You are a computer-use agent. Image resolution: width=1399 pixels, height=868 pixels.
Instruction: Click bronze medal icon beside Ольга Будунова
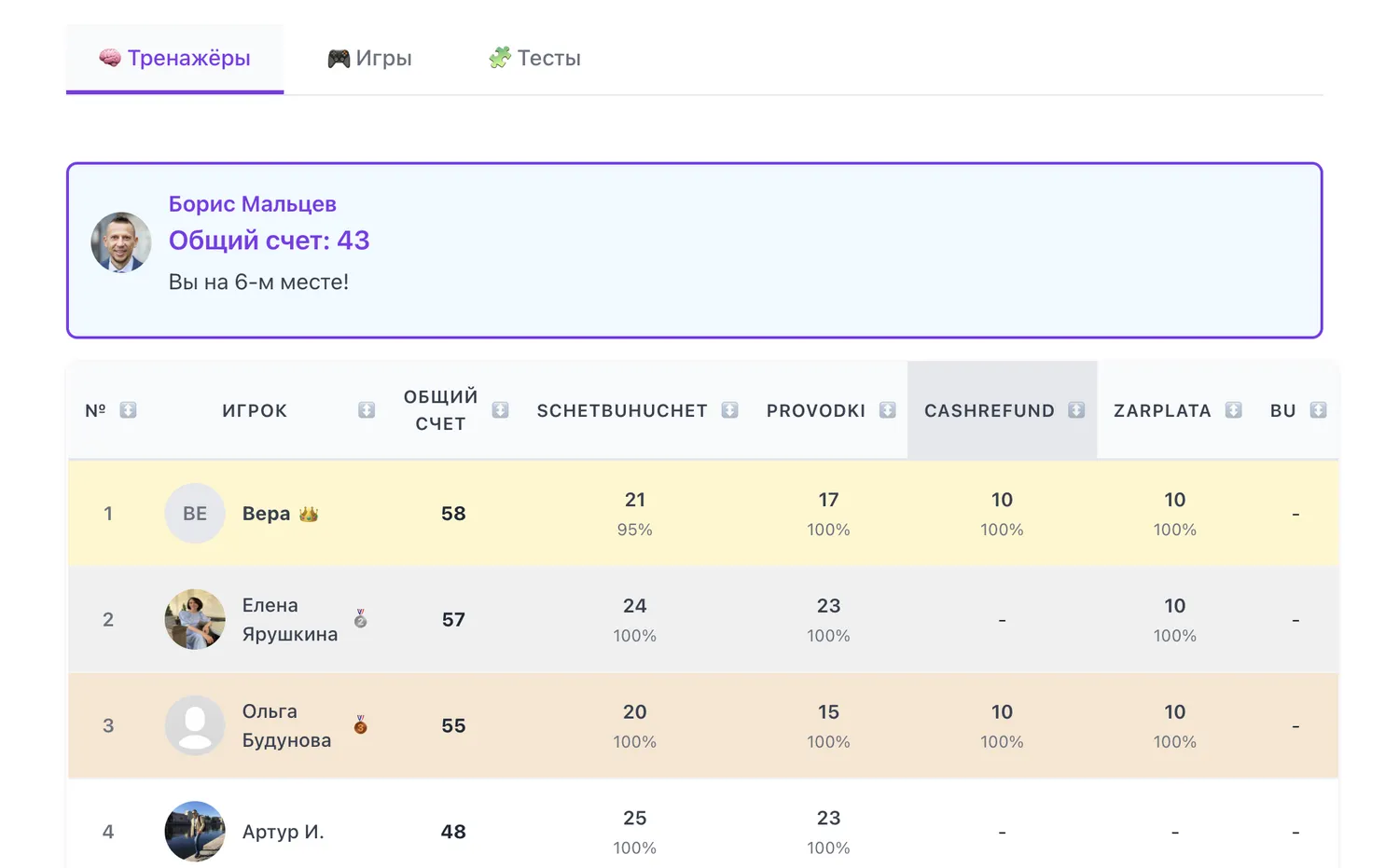361,724
